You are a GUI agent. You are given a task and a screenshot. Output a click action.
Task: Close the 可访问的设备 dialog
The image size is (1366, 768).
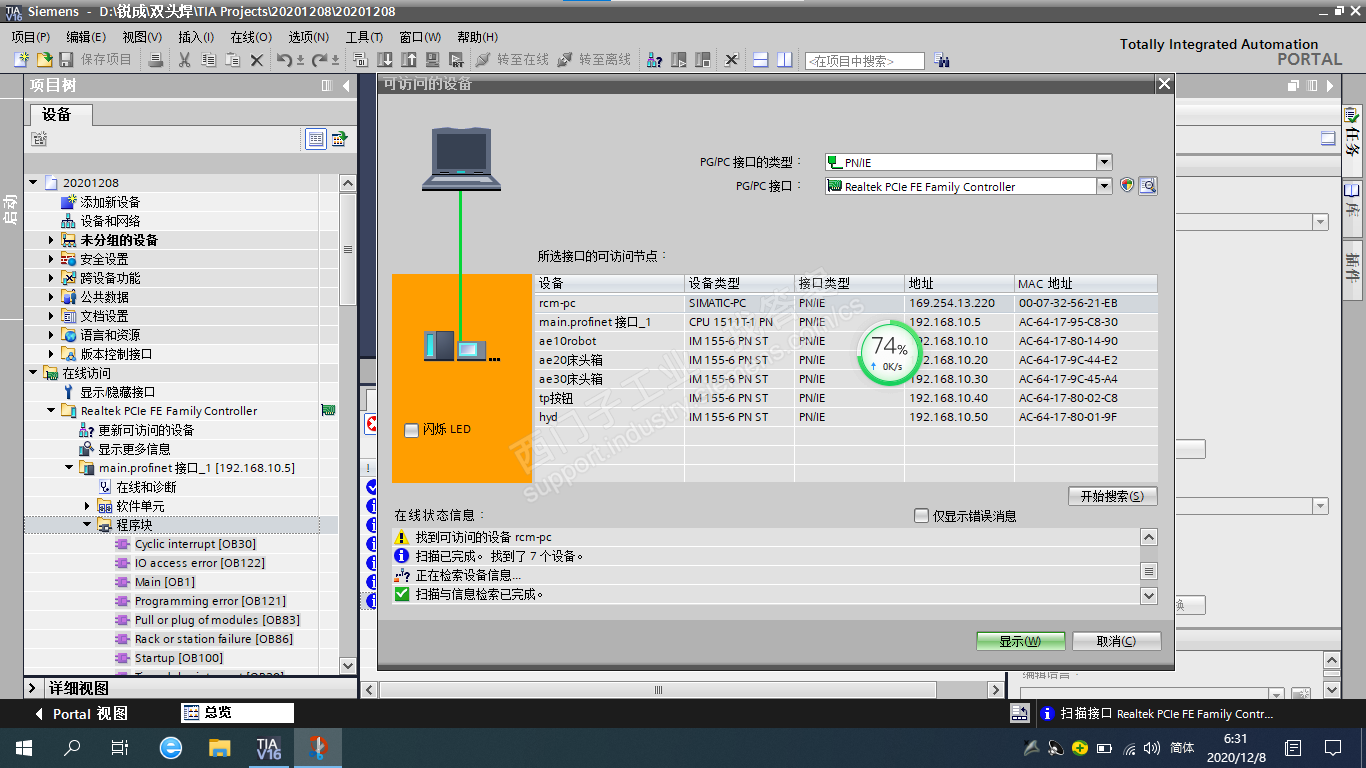(x=1164, y=84)
